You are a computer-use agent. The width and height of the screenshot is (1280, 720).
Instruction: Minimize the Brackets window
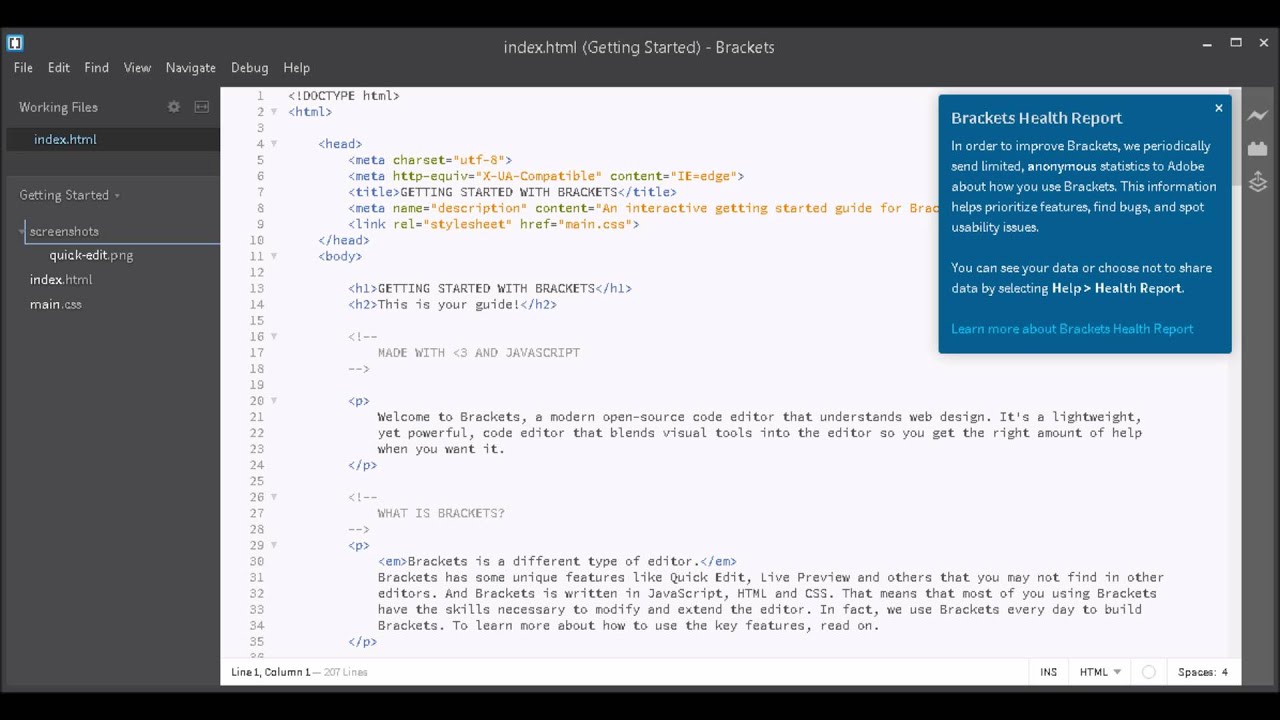(1207, 43)
